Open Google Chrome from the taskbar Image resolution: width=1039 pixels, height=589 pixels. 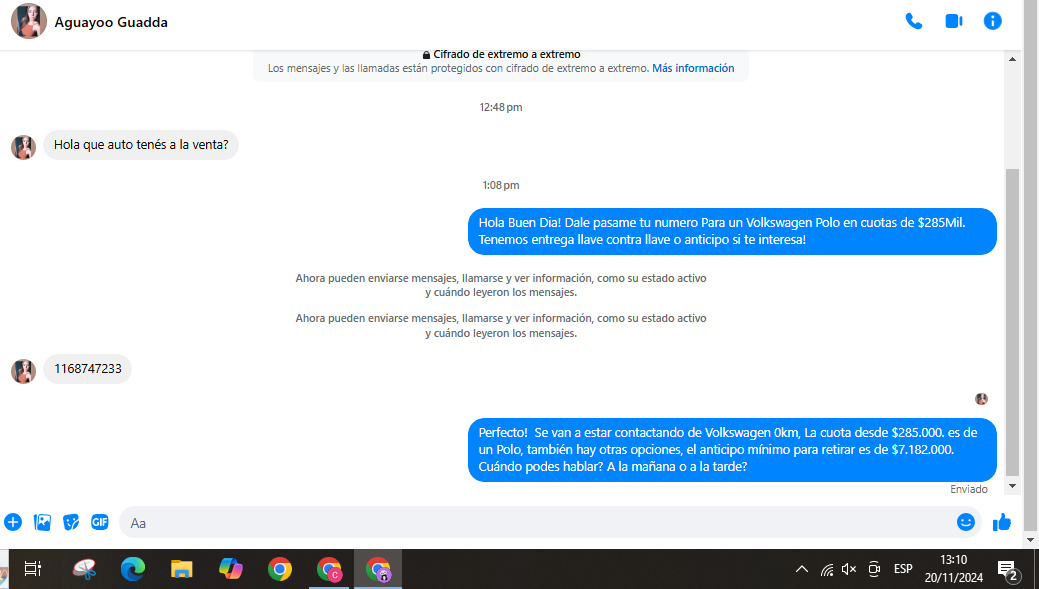[x=280, y=569]
